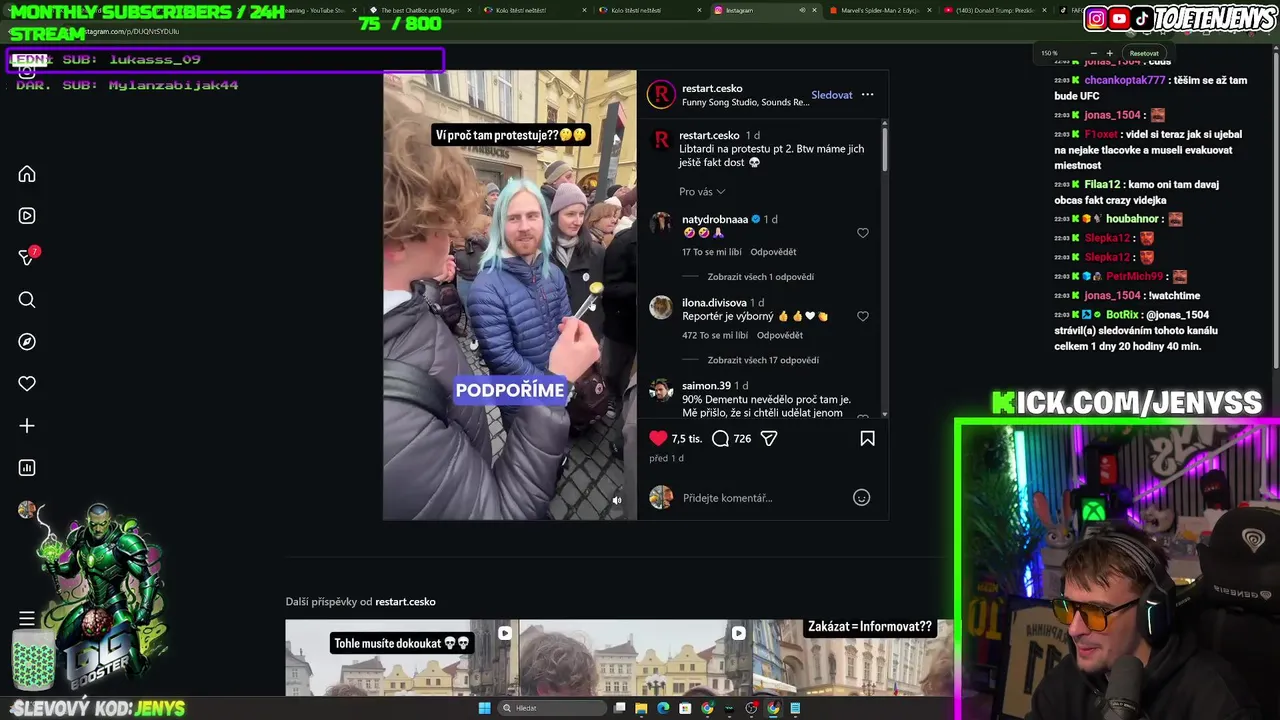Expand Zobrazit všech 17 odpovědí
This screenshot has height=720, width=1280.
[763, 360]
